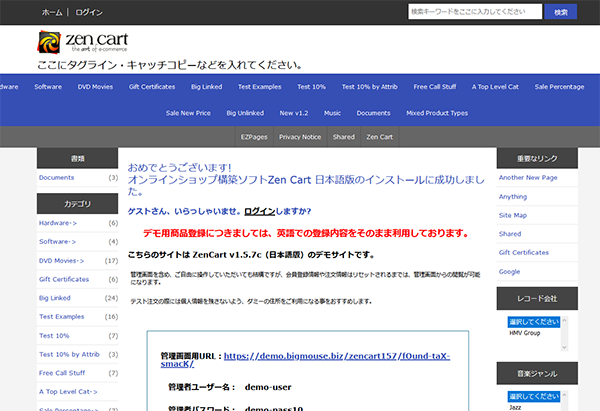Click the underlined ログイン link in greeting

click(260, 211)
